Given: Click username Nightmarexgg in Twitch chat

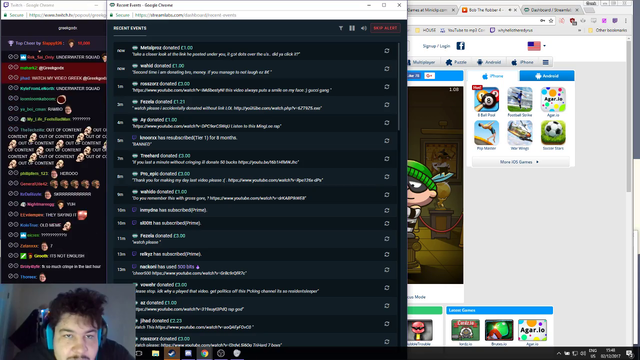Looking at the screenshot, I should pos(40,204).
